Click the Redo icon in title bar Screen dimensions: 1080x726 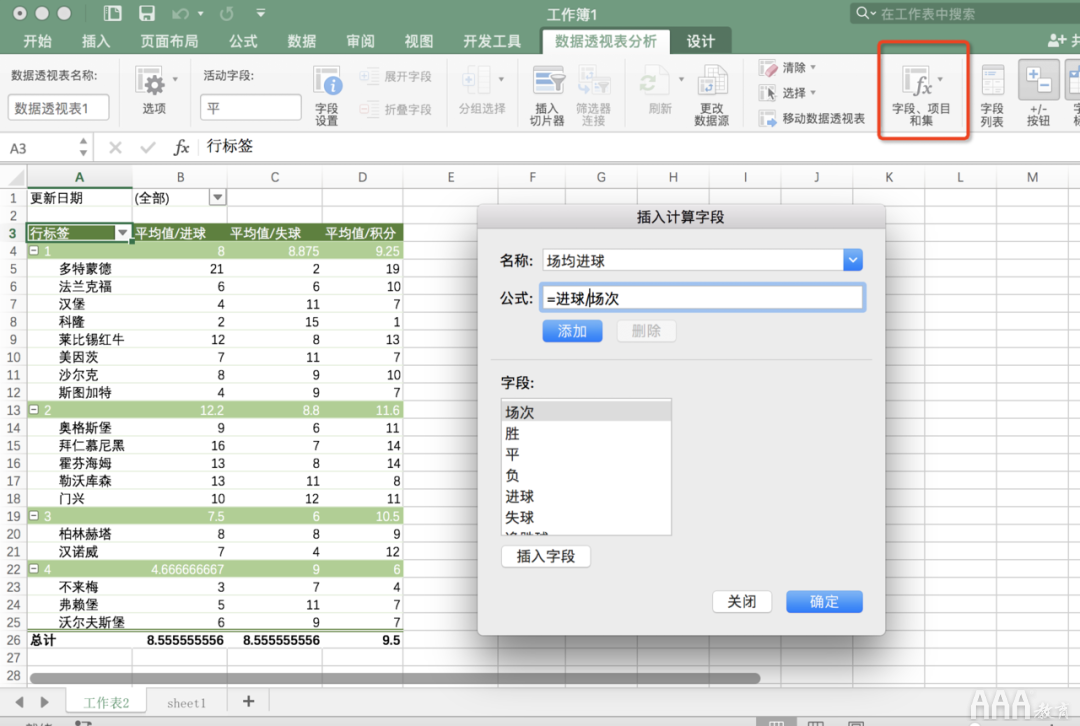(x=227, y=13)
